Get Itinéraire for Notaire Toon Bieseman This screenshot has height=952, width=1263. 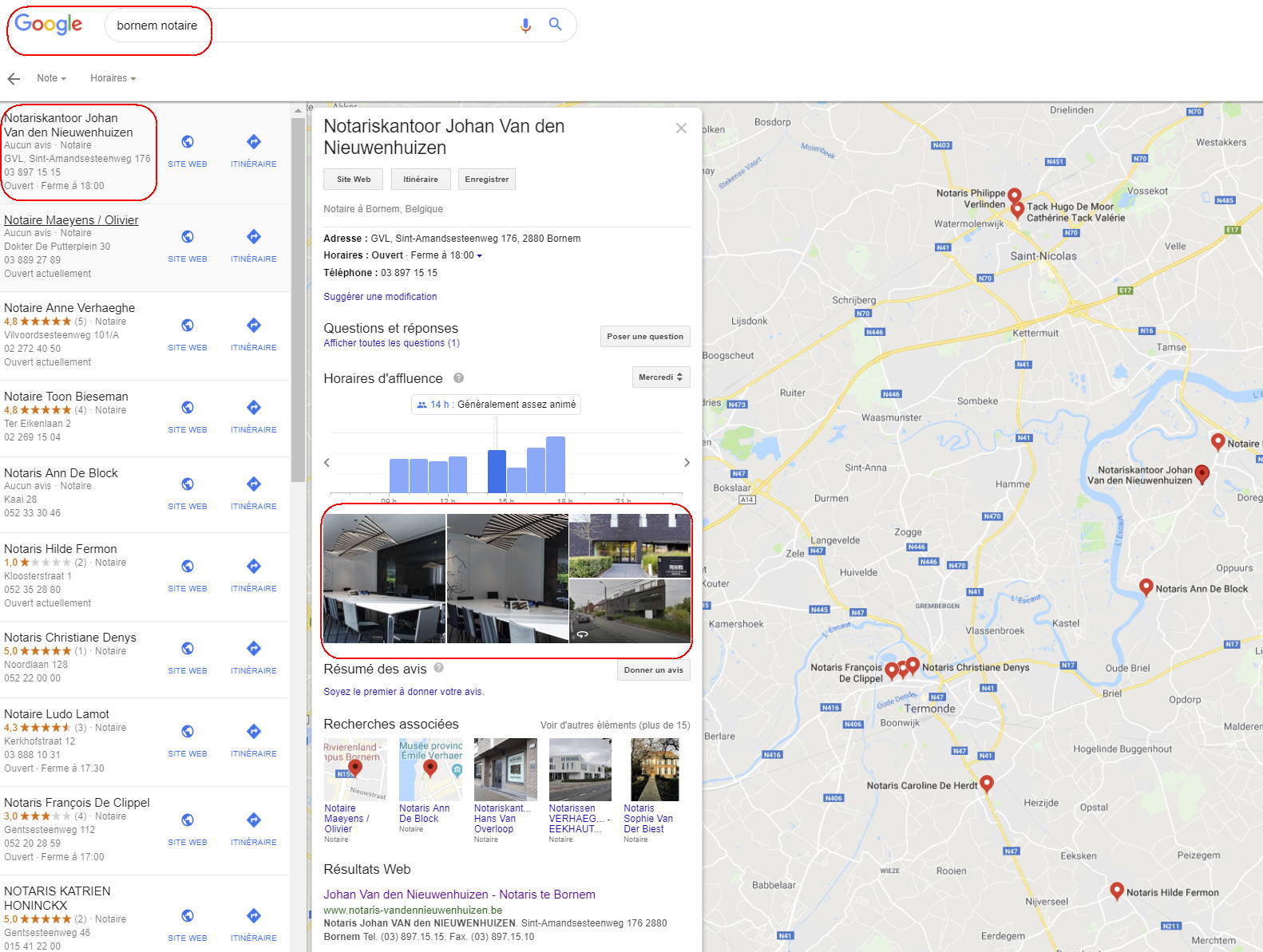click(254, 407)
